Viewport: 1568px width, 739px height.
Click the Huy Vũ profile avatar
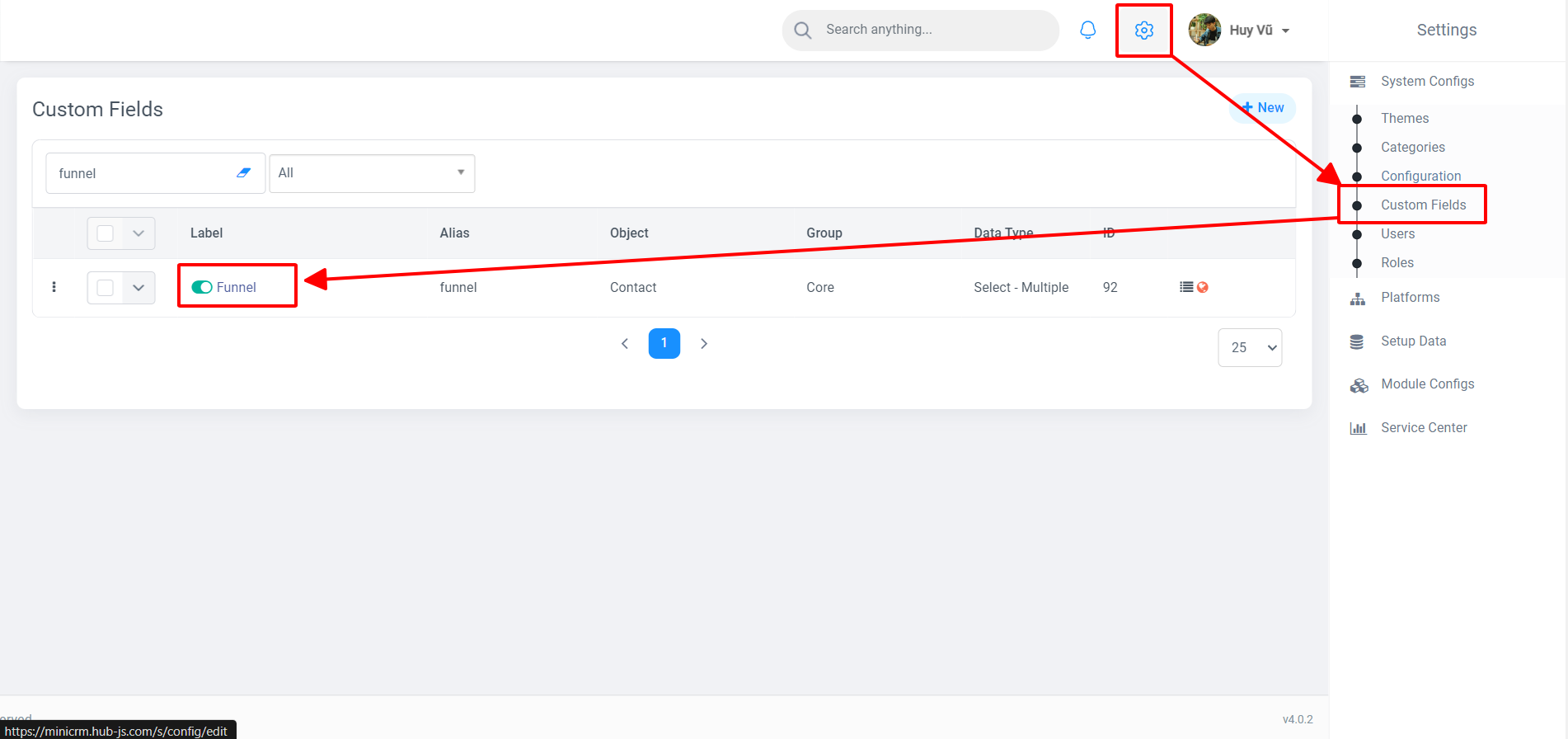point(1204,31)
